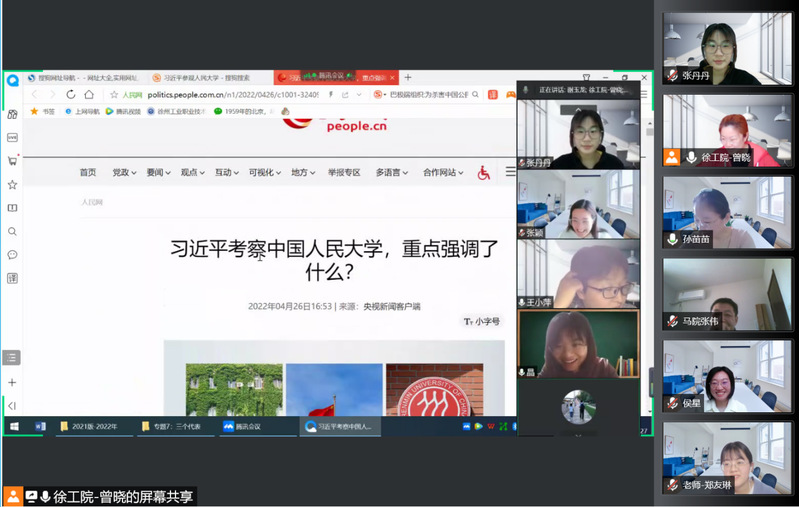Open the hamburger menu on people.cn
Screen dimensions: 799x507
510,173
